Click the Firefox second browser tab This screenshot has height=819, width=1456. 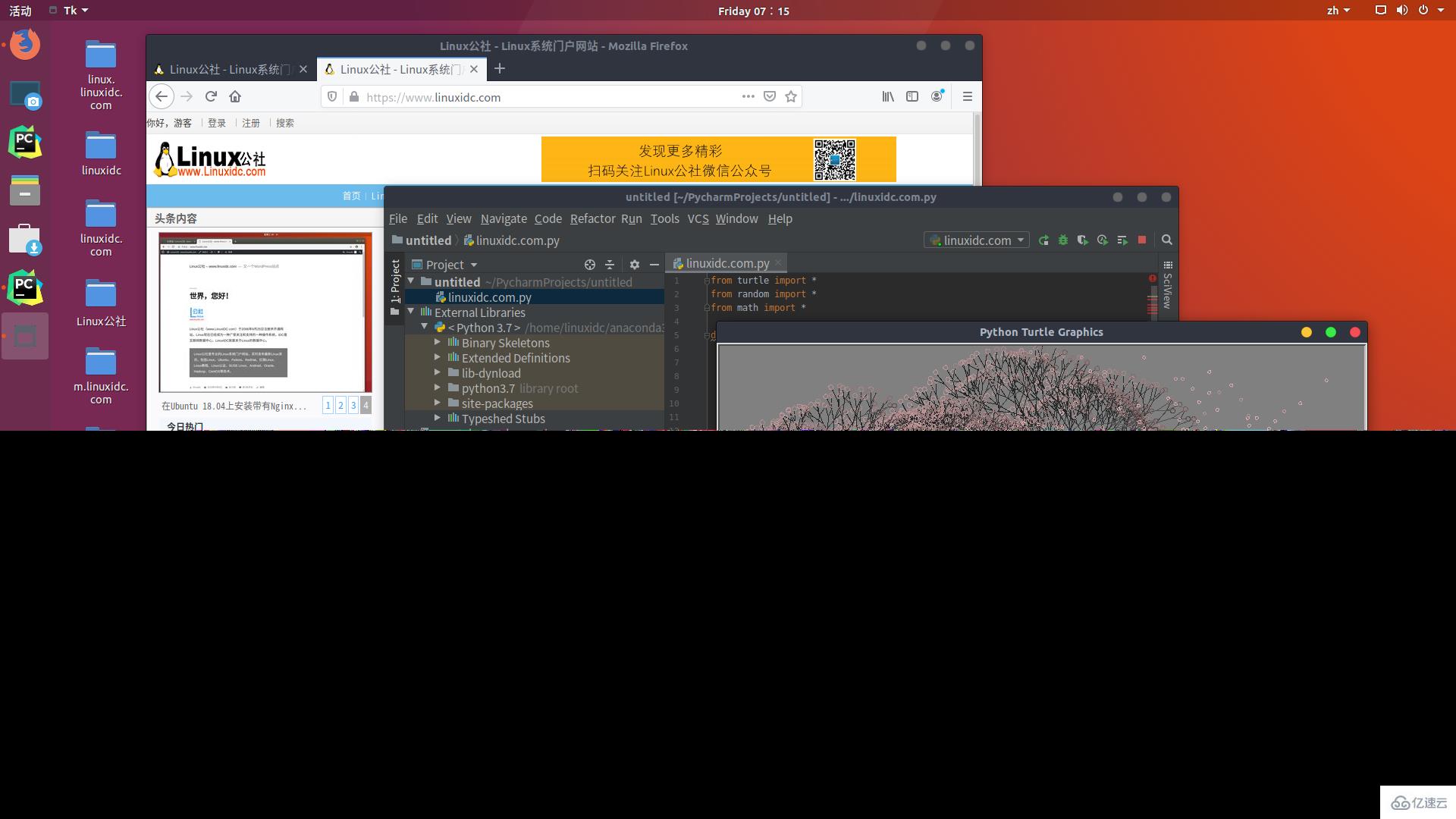(x=397, y=68)
